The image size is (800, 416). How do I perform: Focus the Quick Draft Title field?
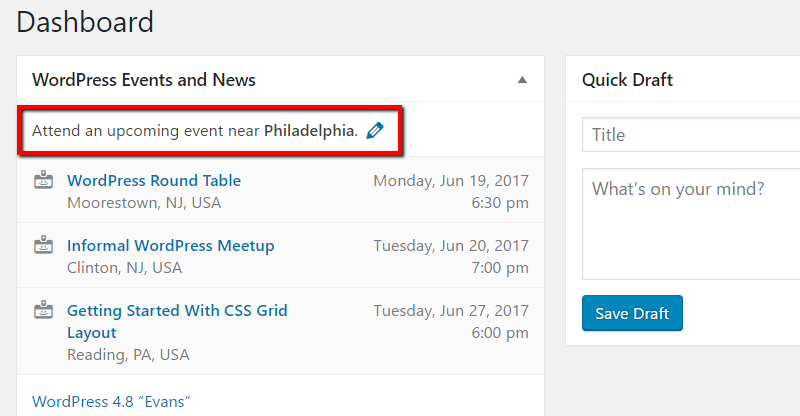[x=691, y=135]
